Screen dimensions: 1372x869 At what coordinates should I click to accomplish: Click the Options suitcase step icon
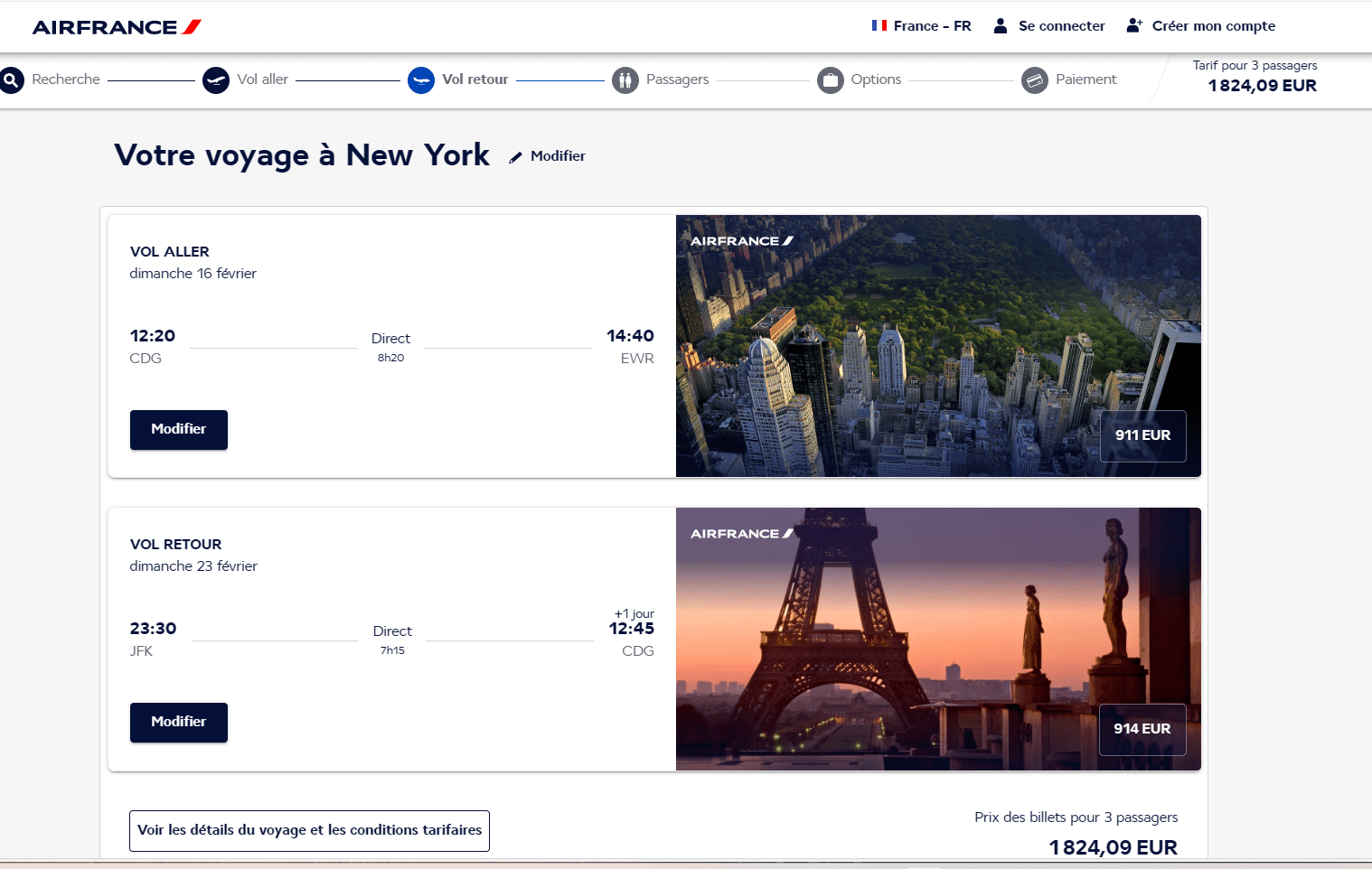pos(831,80)
